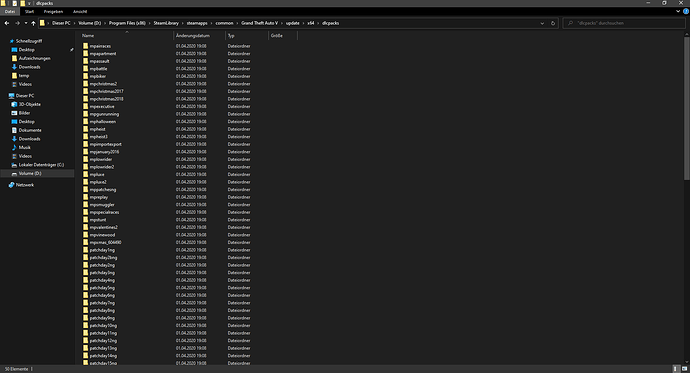Expand breadcrumb chevron after Dieser PC
The image size is (690, 373).
click(74, 23)
